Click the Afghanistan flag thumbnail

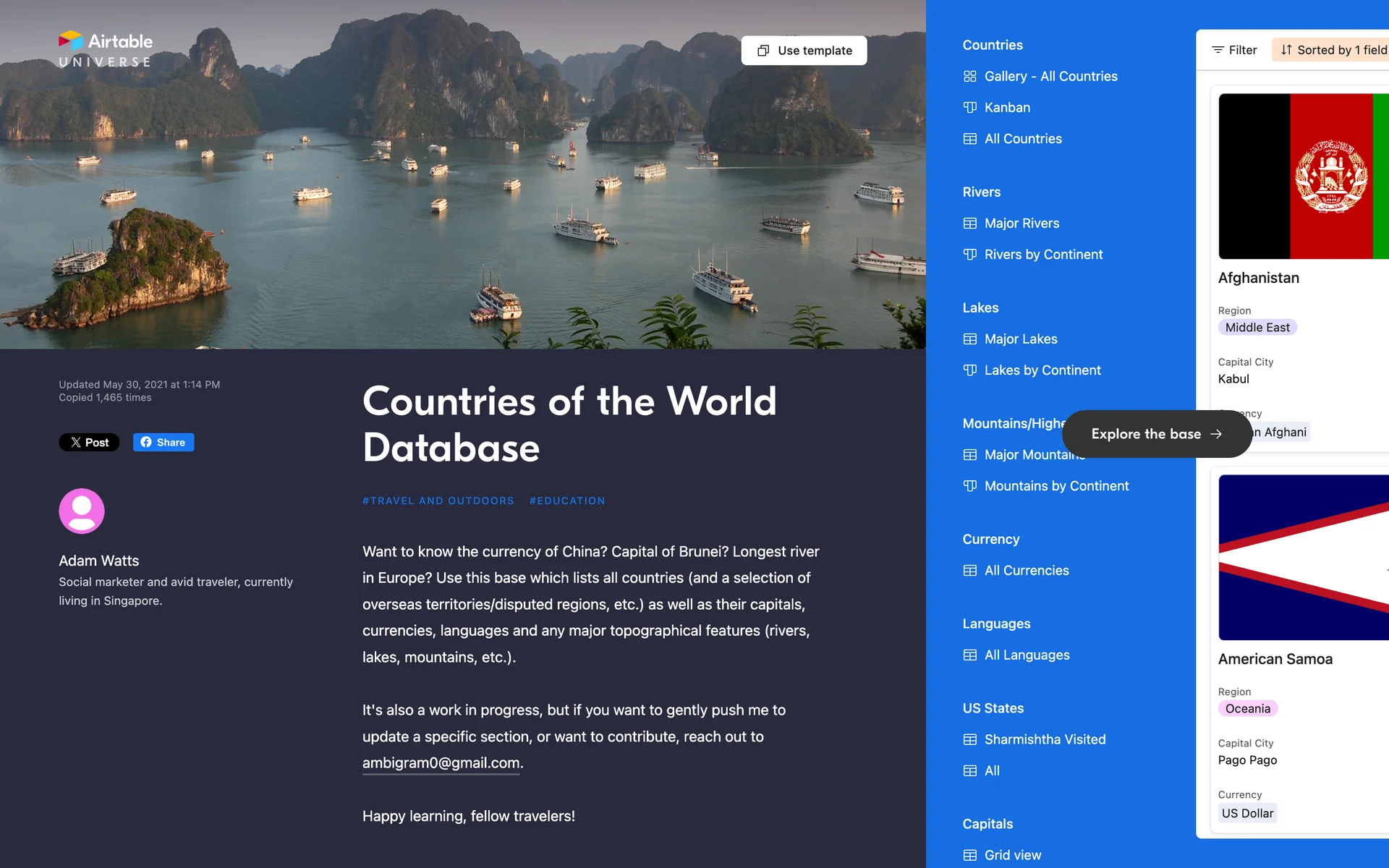pyautogui.click(x=1303, y=176)
